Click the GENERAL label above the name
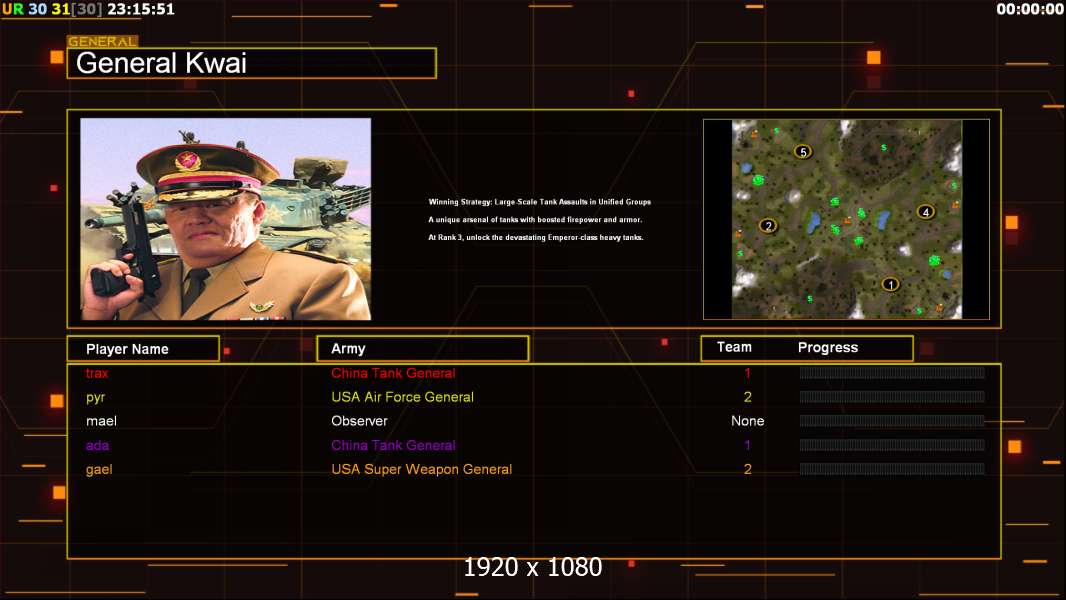The height and width of the screenshot is (600, 1066). [x=103, y=41]
